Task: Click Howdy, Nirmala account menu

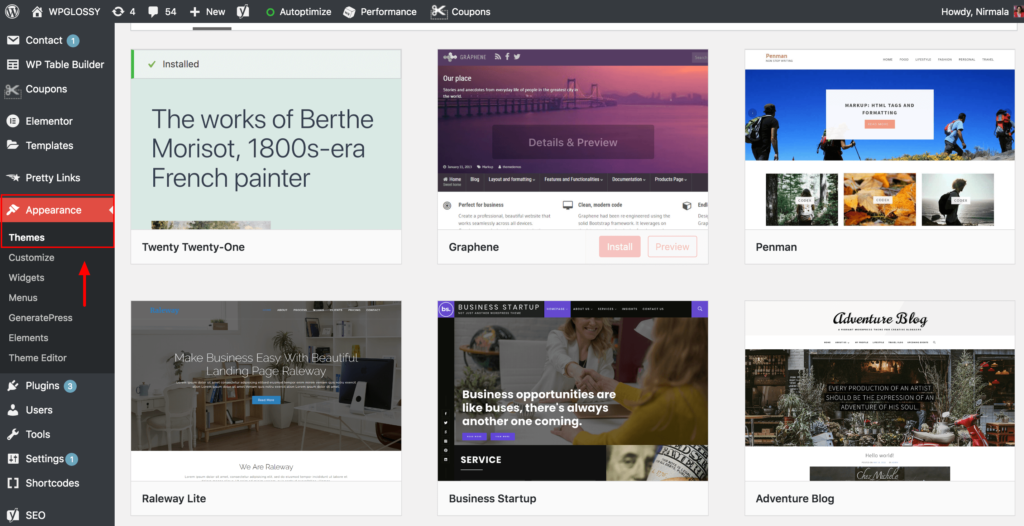Action: pos(982,11)
